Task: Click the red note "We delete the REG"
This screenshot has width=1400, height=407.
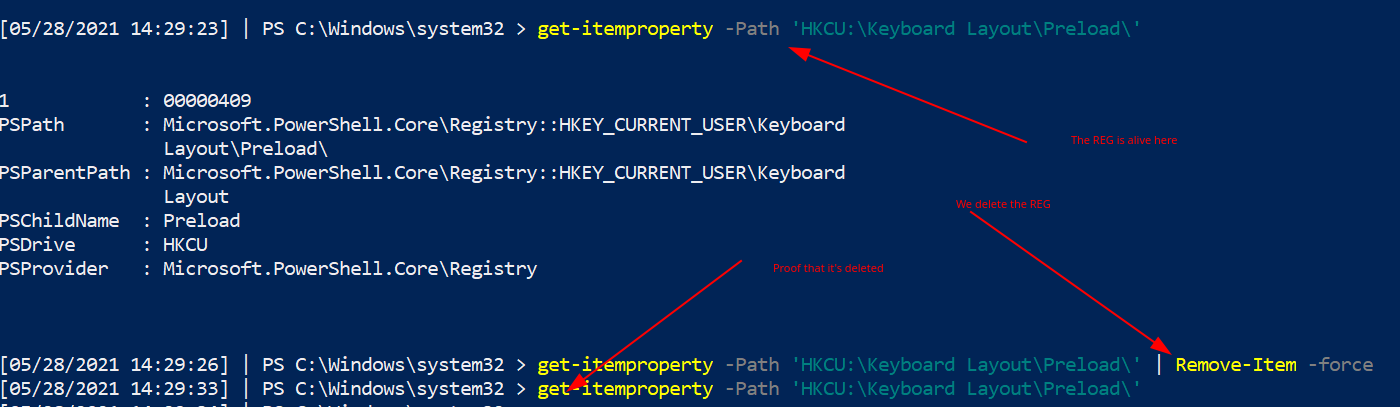Action: (x=1003, y=204)
